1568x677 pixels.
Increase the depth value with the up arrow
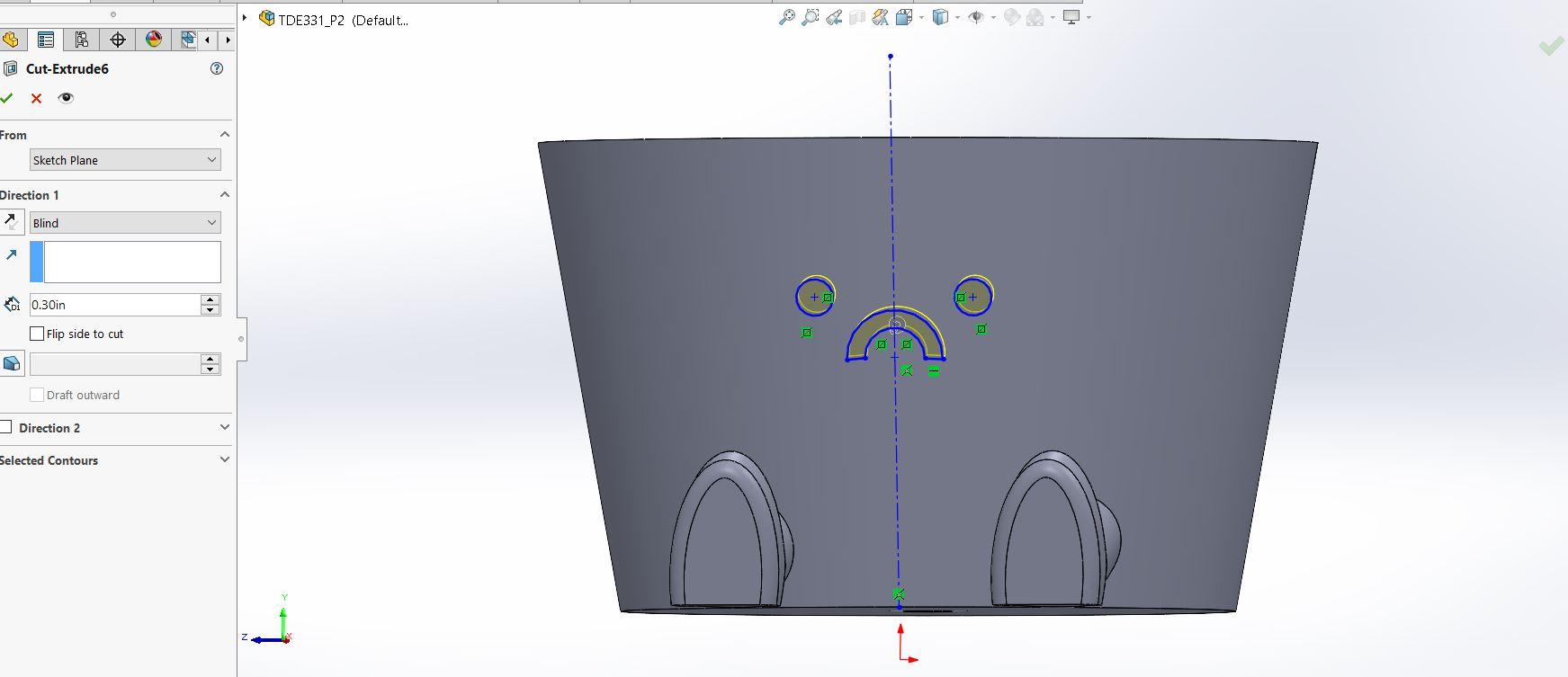(211, 299)
